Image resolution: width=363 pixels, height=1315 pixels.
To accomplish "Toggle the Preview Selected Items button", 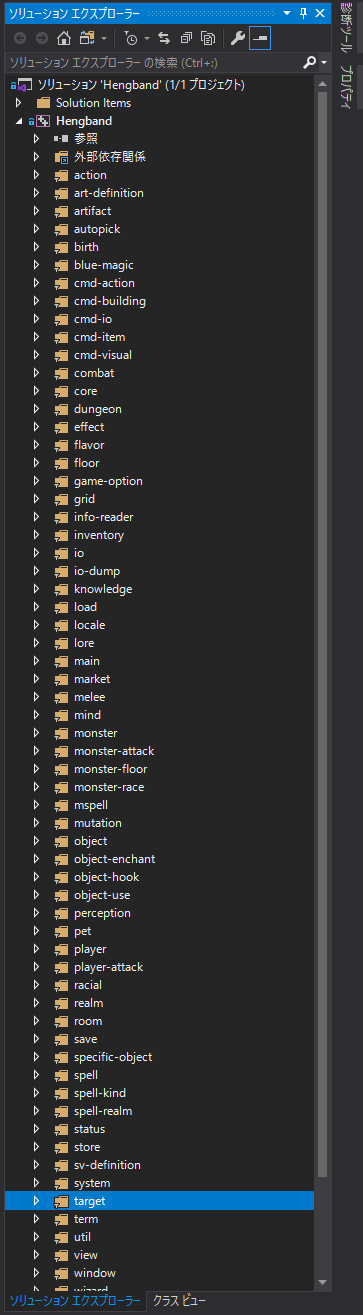I will (x=259, y=38).
